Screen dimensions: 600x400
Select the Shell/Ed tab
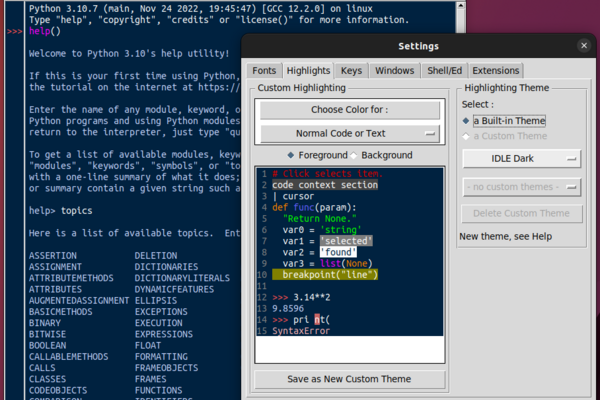tap(443, 71)
